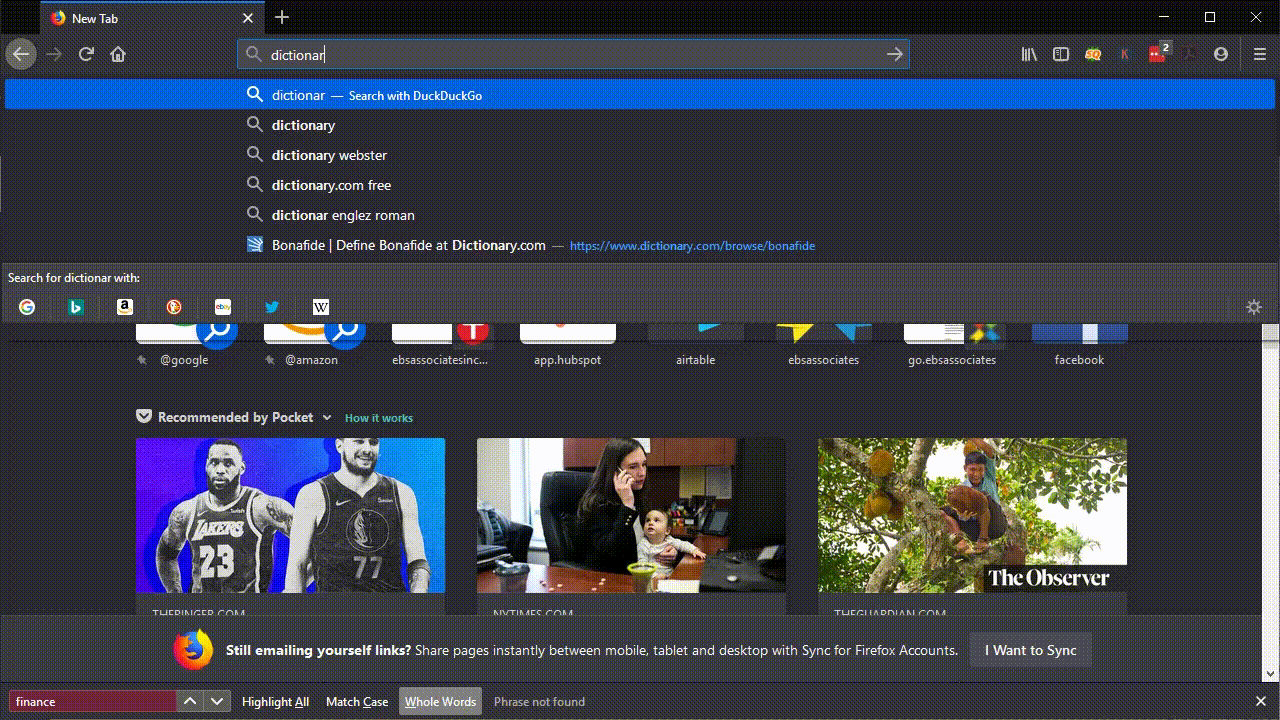Image resolution: width=1280 pixels, height=720 pixels.
Task: Search dictionar with DuckDuckGo icon
Action: click(x=174, y=307)
